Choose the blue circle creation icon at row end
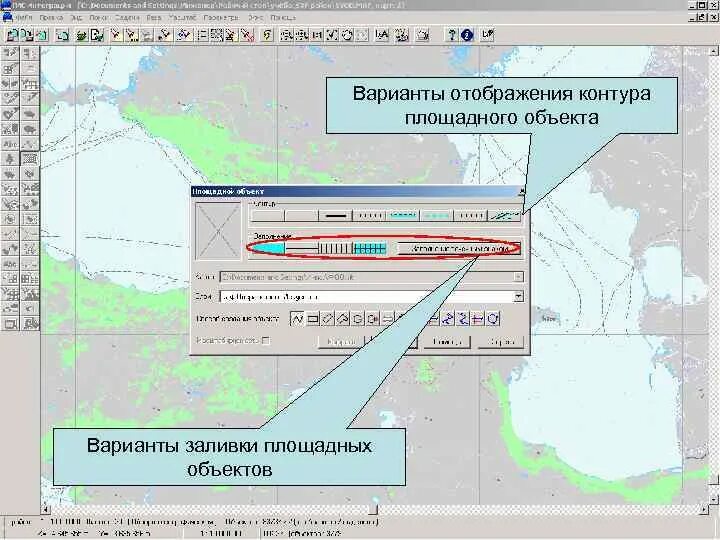The image size is (720, 540). point(493,318)
